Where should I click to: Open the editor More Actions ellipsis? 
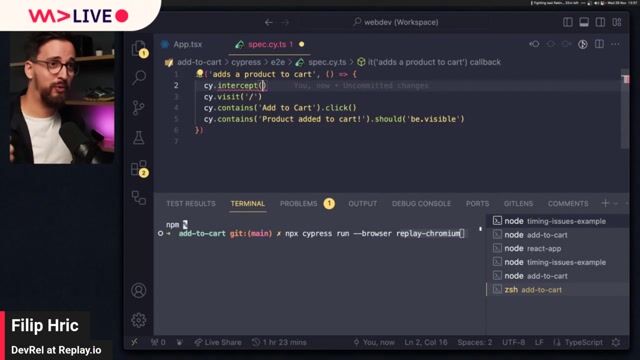pyautogui.click(x=615, y=44)
